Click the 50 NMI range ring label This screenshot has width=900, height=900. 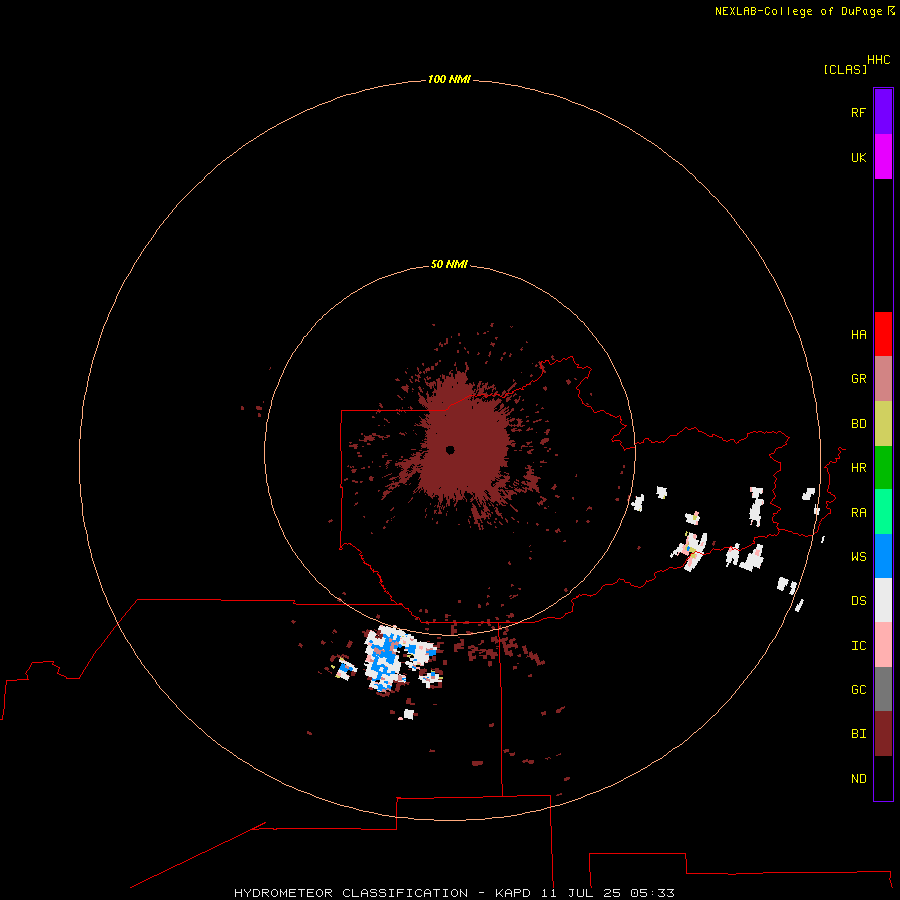[449, 264]
